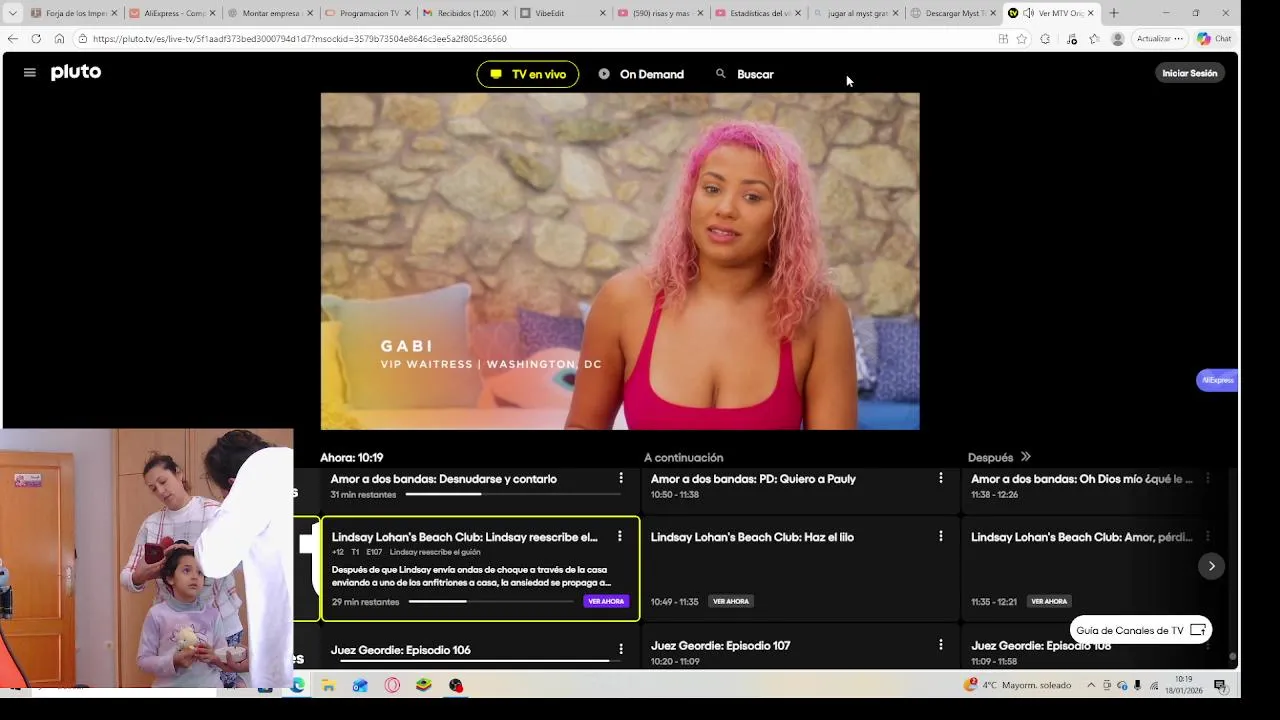Open weather widget 4°C Mayorm. soleado

[x=1017, y=685]
